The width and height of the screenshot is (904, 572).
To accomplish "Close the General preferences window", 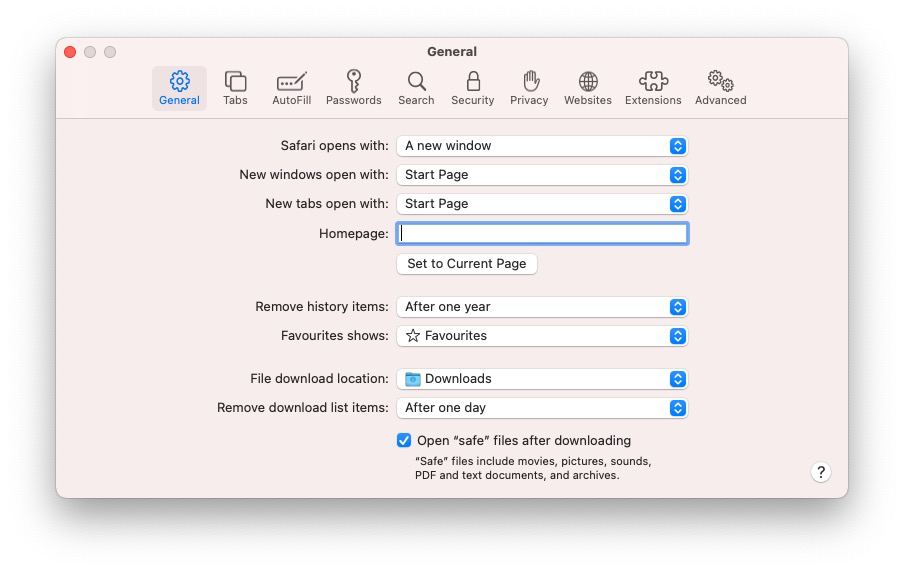I will coord(70,52).
